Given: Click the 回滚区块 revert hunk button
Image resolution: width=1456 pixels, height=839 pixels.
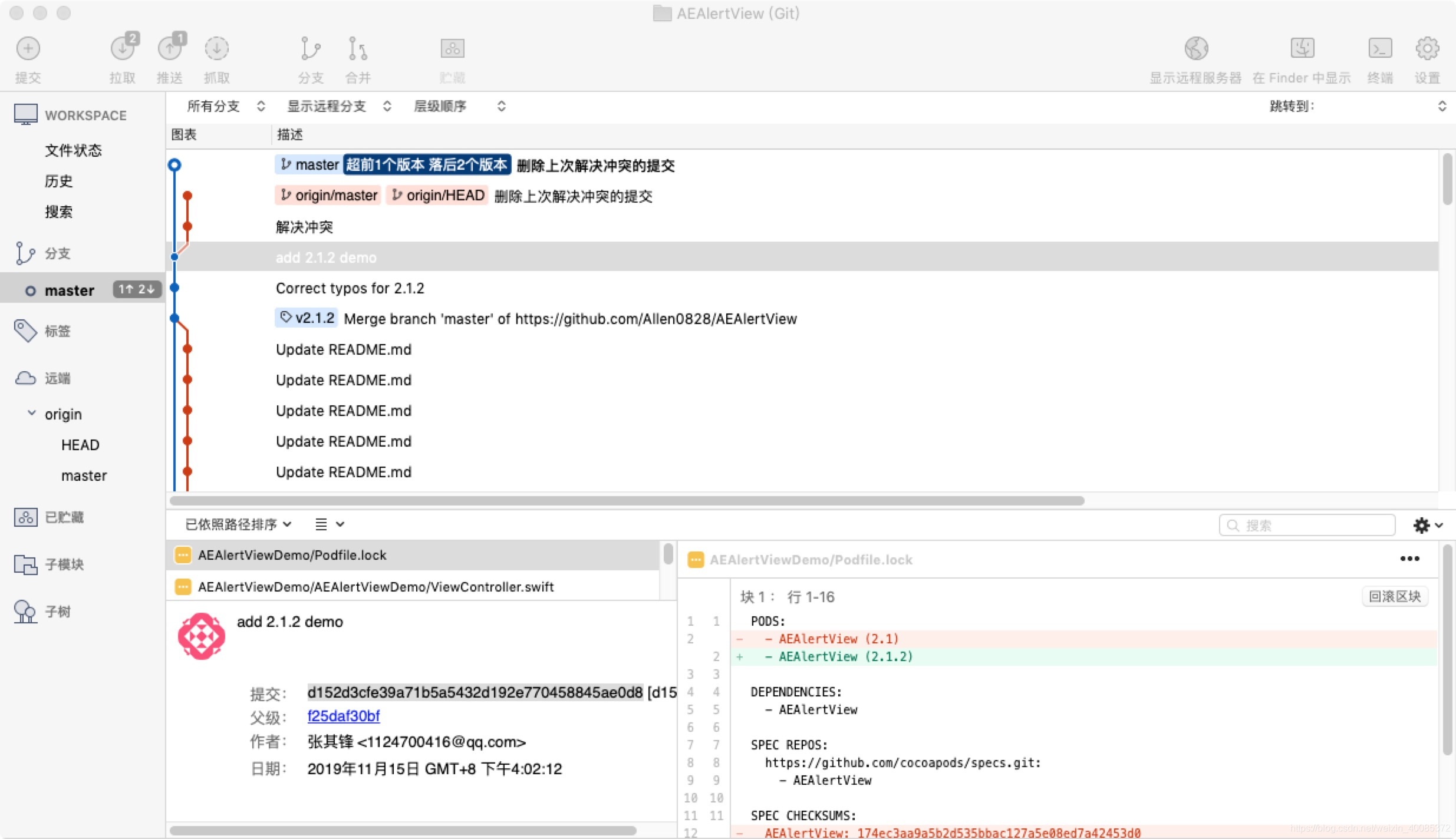Looking at the screenshot, I should [1394, 596].
